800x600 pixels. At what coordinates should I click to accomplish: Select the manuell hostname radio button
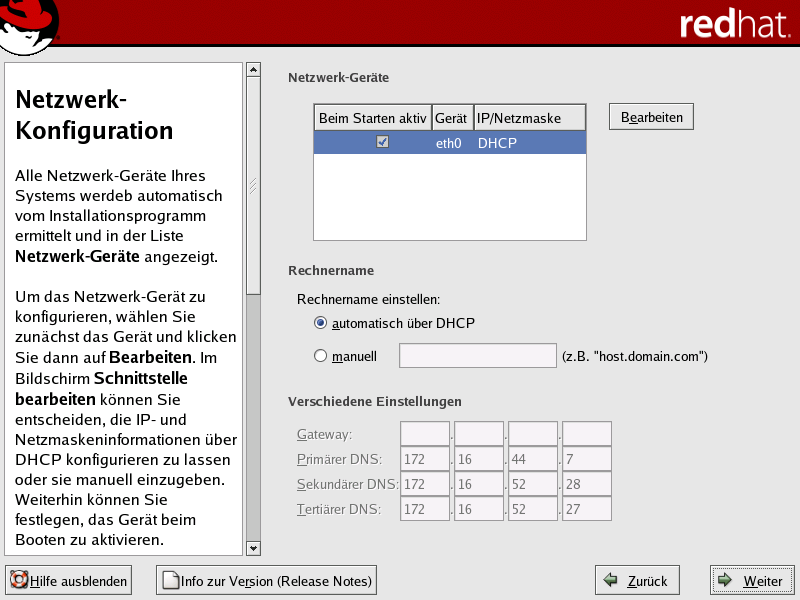tap(321, 355)
